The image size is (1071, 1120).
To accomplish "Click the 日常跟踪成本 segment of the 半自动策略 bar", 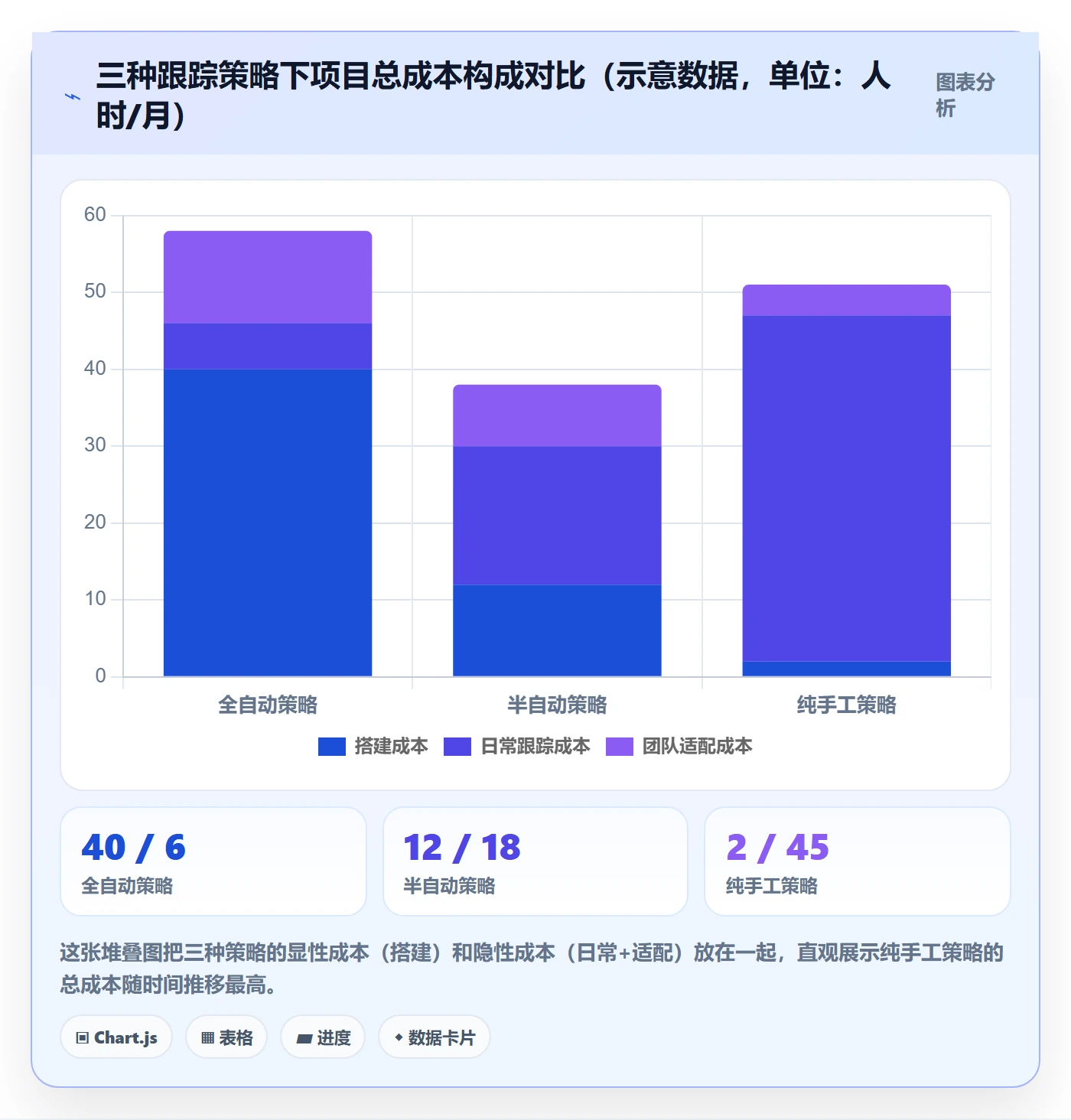I will pos(557,516).
